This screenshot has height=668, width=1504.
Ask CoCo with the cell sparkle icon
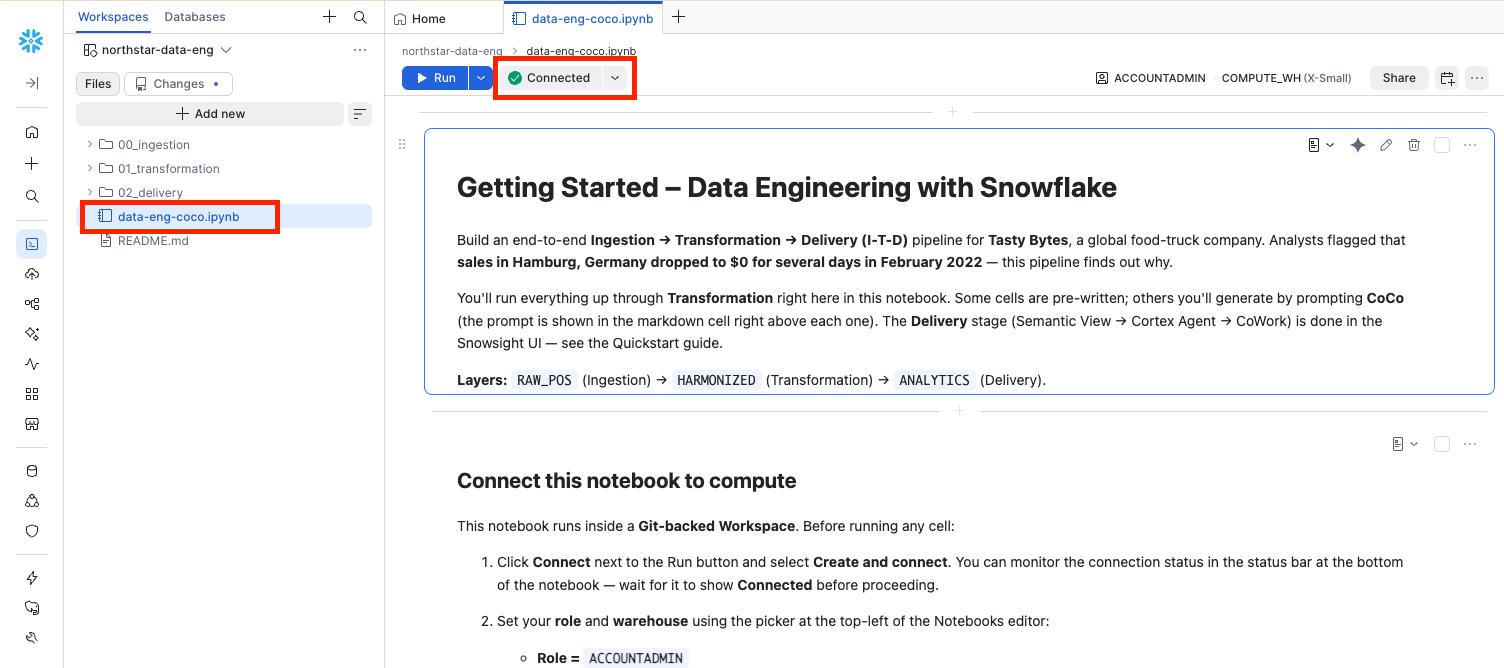click(x=1358, y=145)
